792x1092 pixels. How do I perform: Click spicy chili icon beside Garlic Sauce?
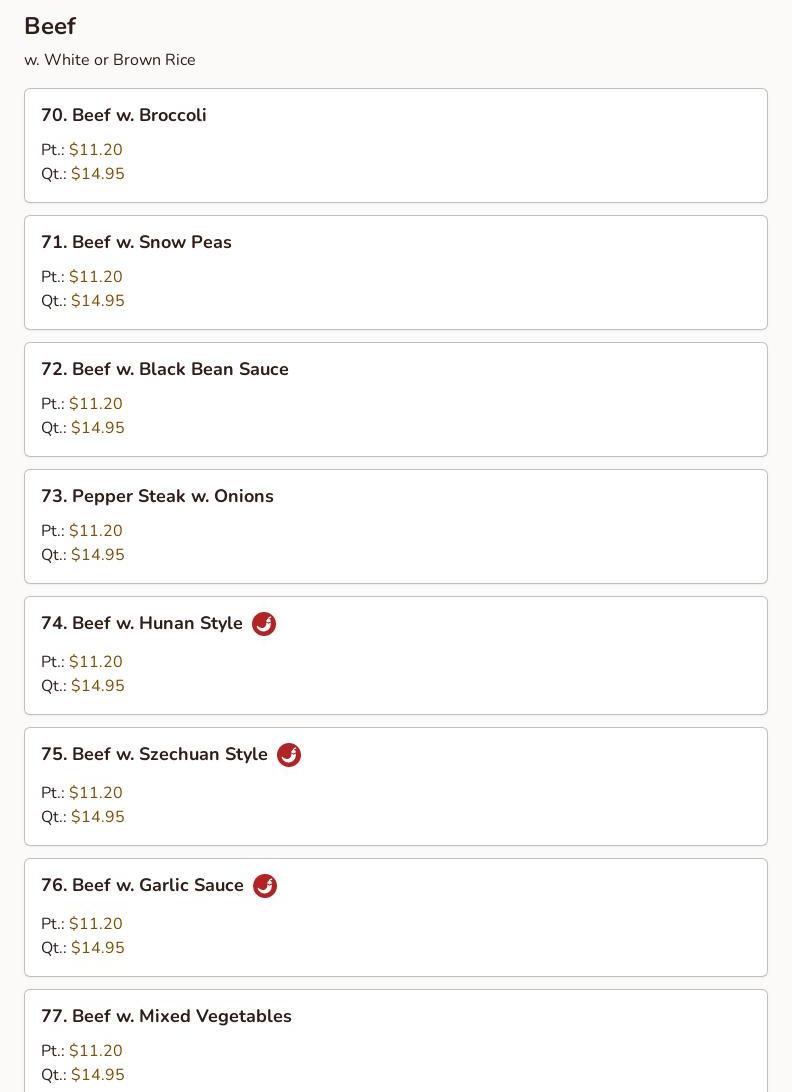[x=265, y=885]
